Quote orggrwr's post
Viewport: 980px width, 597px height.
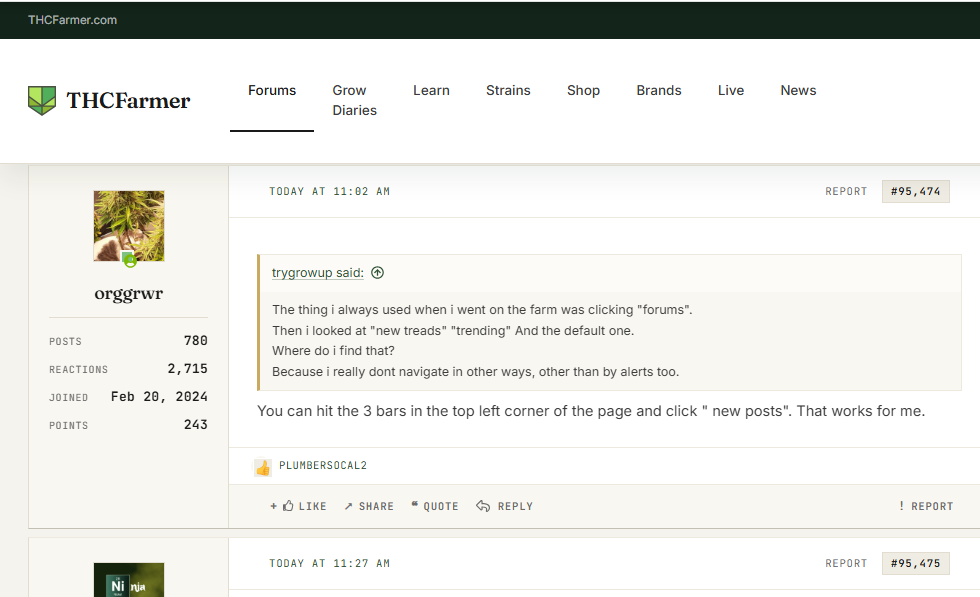[x=435, y=506]
